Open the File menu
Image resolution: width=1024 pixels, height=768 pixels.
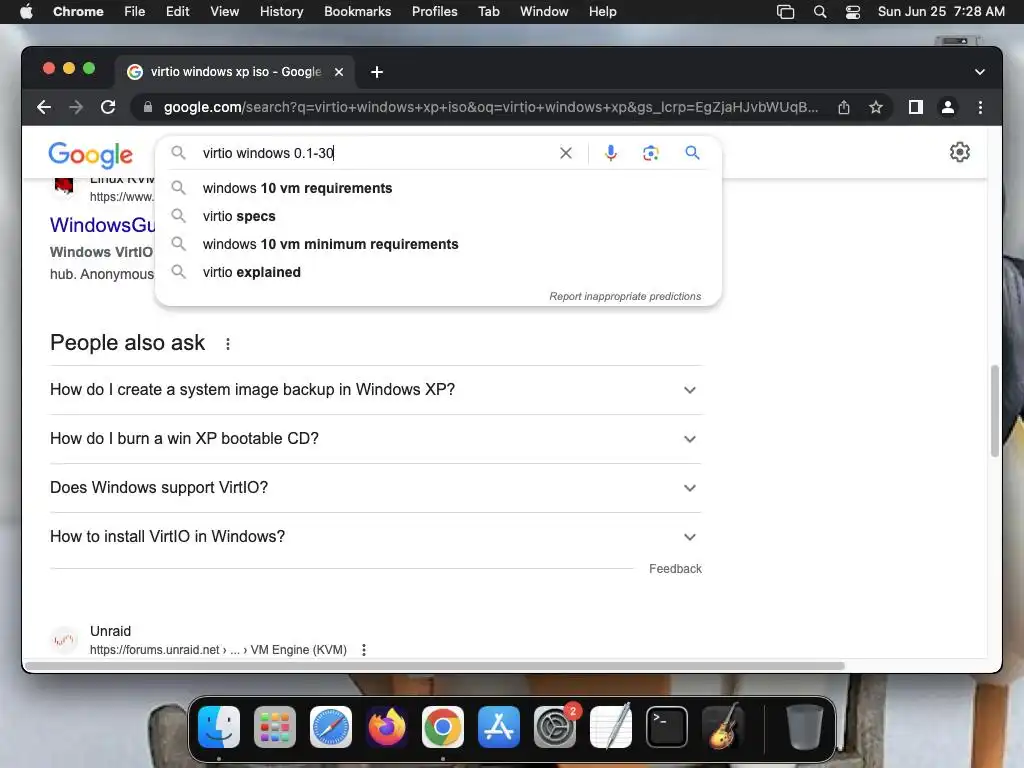pyautogui.click(x=135, y=12)
